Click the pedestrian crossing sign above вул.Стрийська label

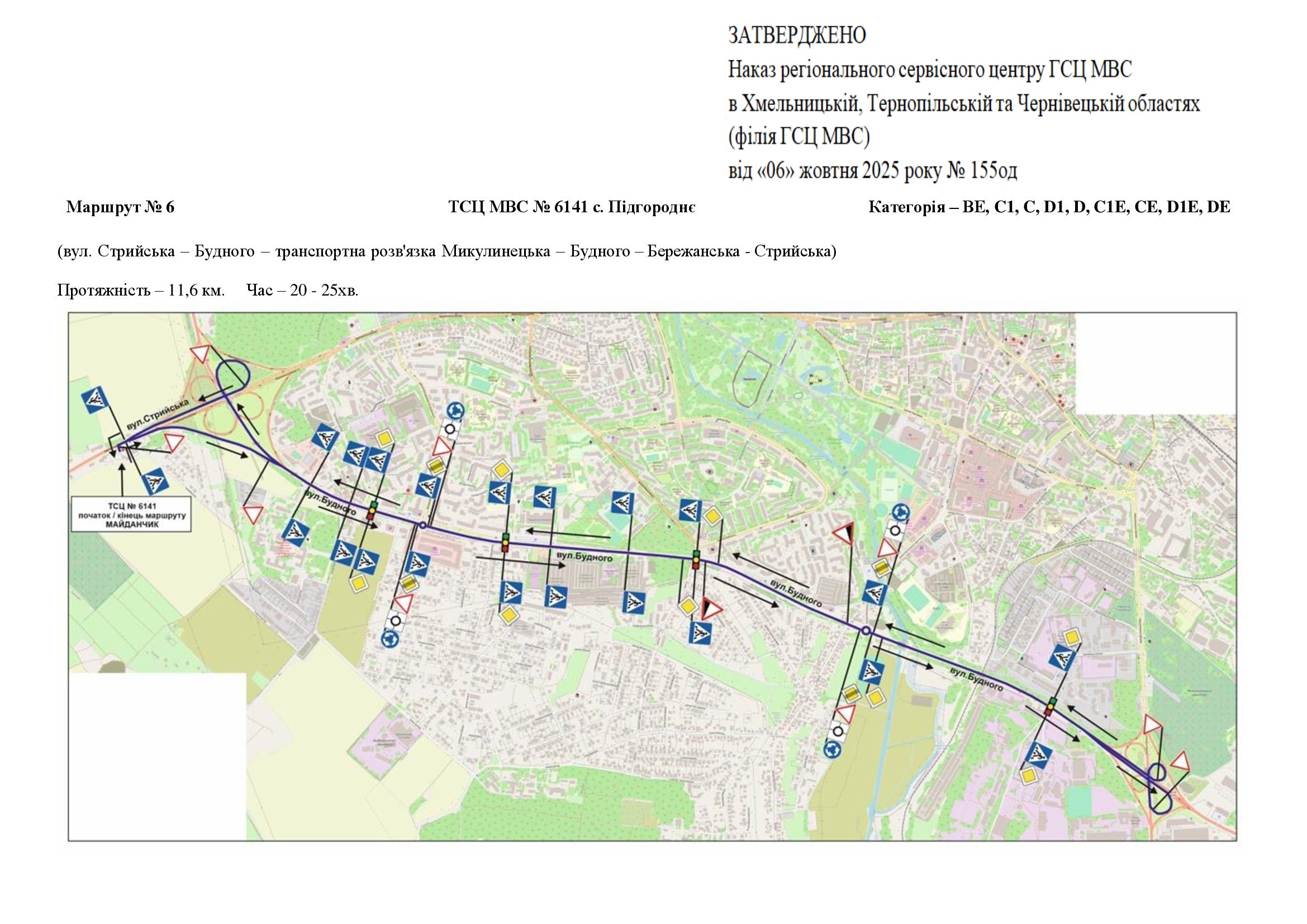click(94, 401)
